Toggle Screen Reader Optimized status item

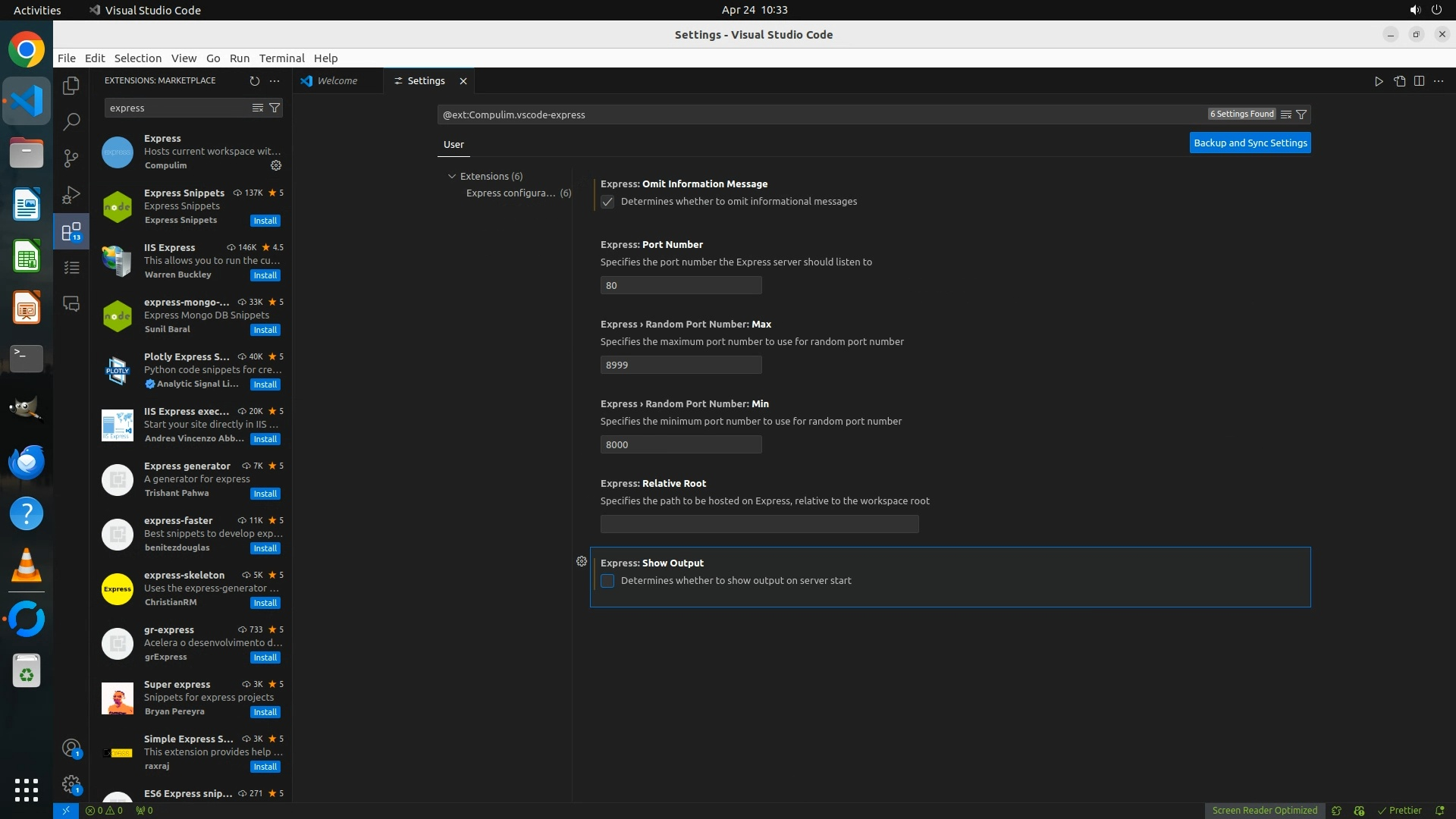point(1264,810)
